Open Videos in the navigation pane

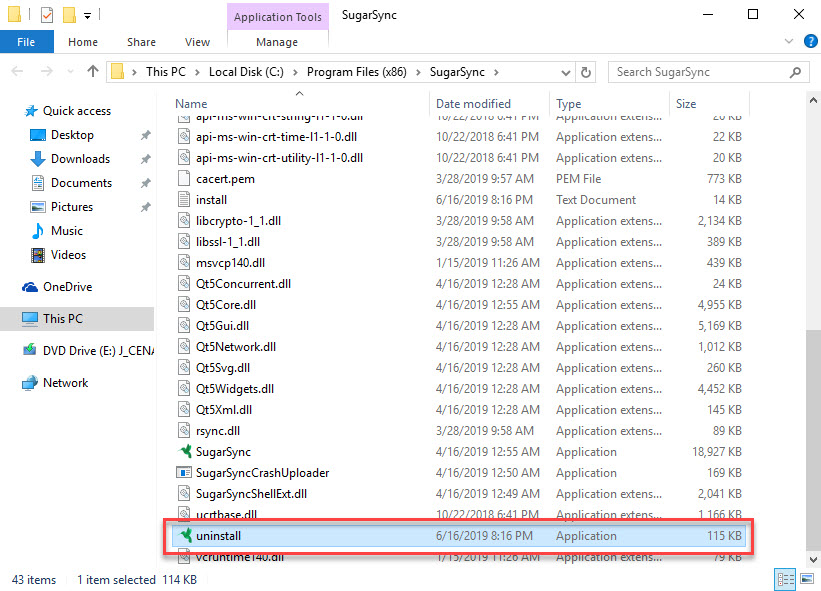click(68, 255)
